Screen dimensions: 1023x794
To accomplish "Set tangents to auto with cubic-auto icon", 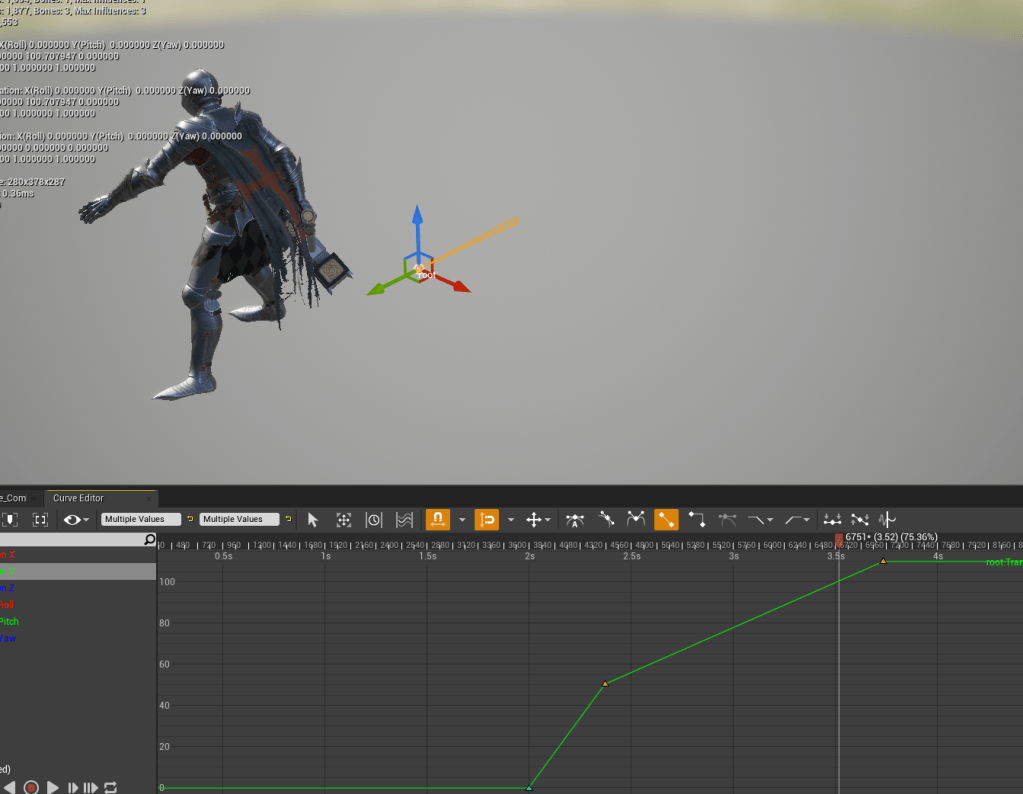I will pos(575,520).
